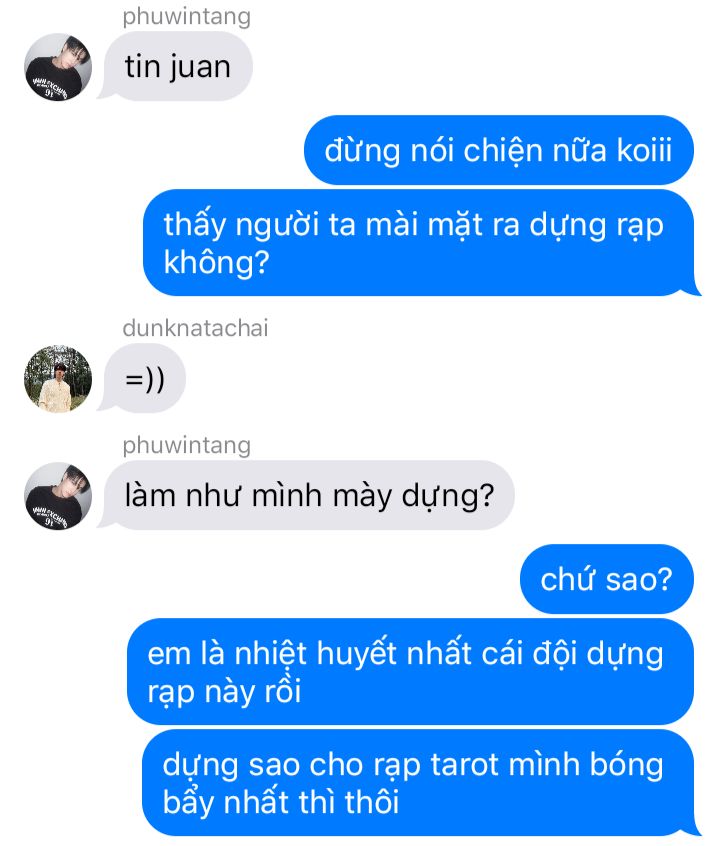This screenshot has width=720, height=846.
Task: Open phuwintang's avatar beside "tin juan"
Action: point(58,67)
